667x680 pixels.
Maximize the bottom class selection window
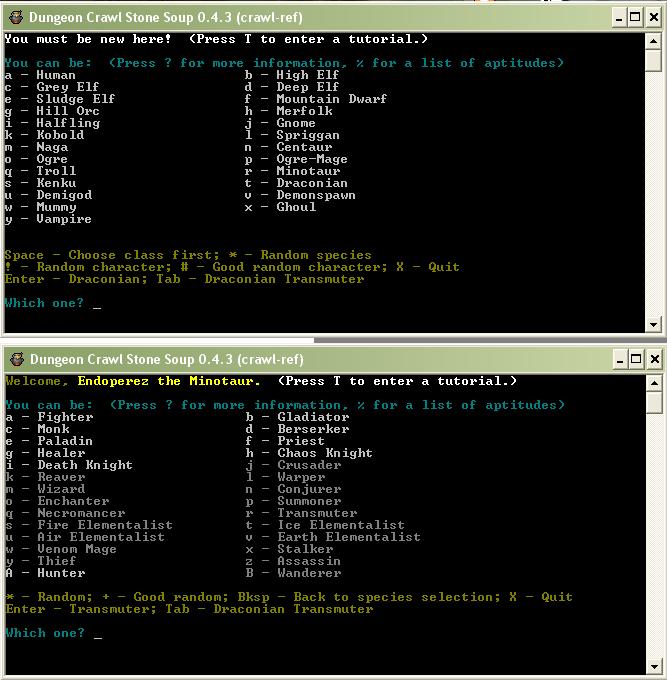[634, 359]
